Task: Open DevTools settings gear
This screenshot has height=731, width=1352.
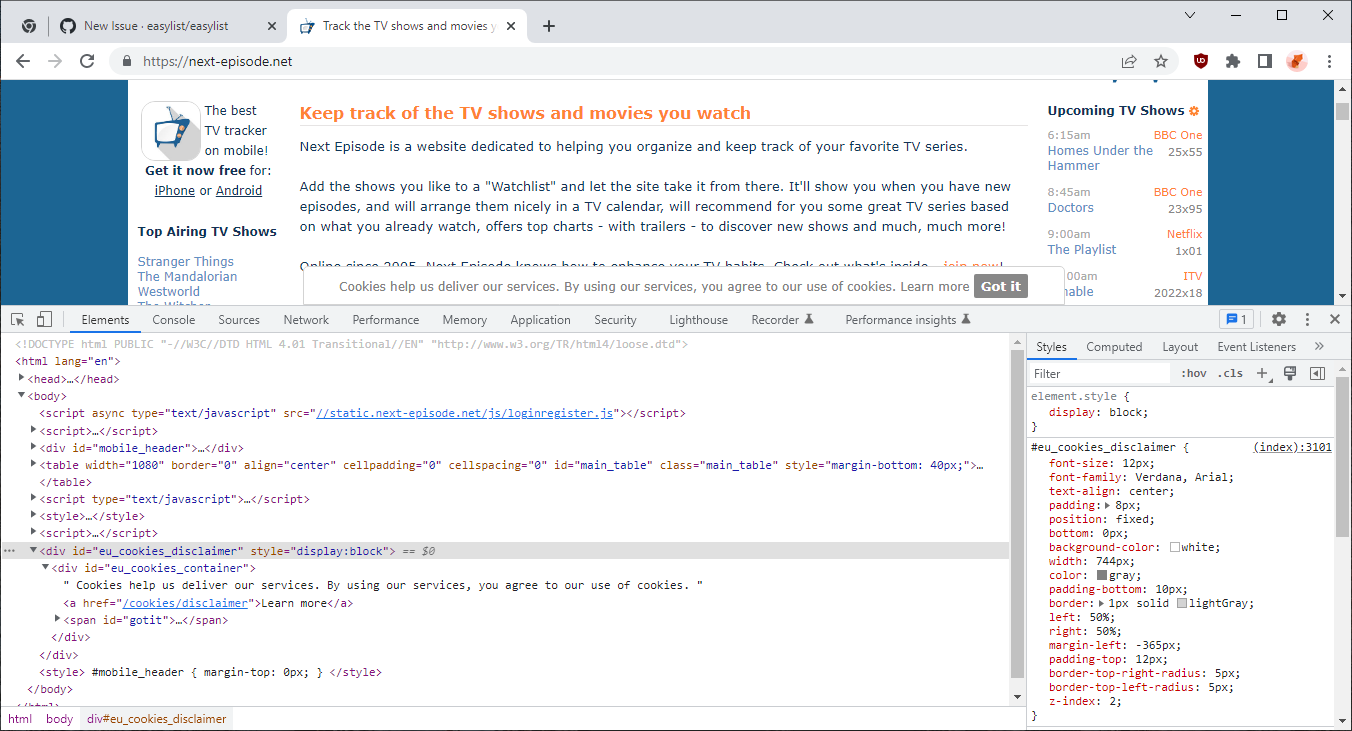Action: [x=1279, y=320]
